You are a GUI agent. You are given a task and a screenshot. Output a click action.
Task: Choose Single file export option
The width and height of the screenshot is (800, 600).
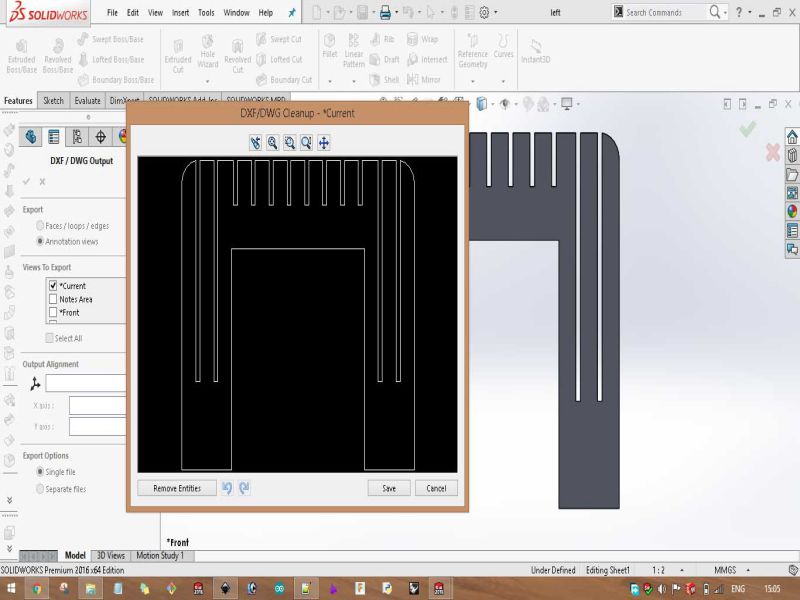click(40, 472)
